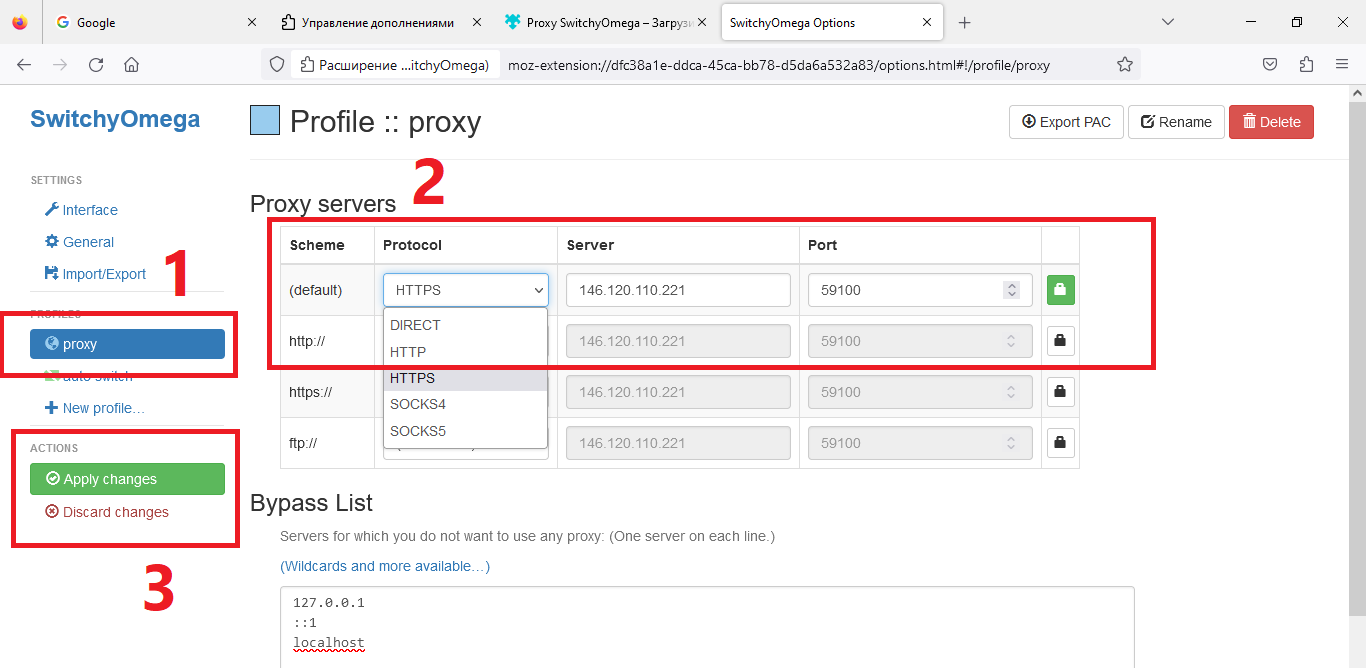The height and width of the screenshot is (668, 1366).
Task: Switch to Управление дополнениями tab
Action: pyautogui.click(x=383, y=22)
